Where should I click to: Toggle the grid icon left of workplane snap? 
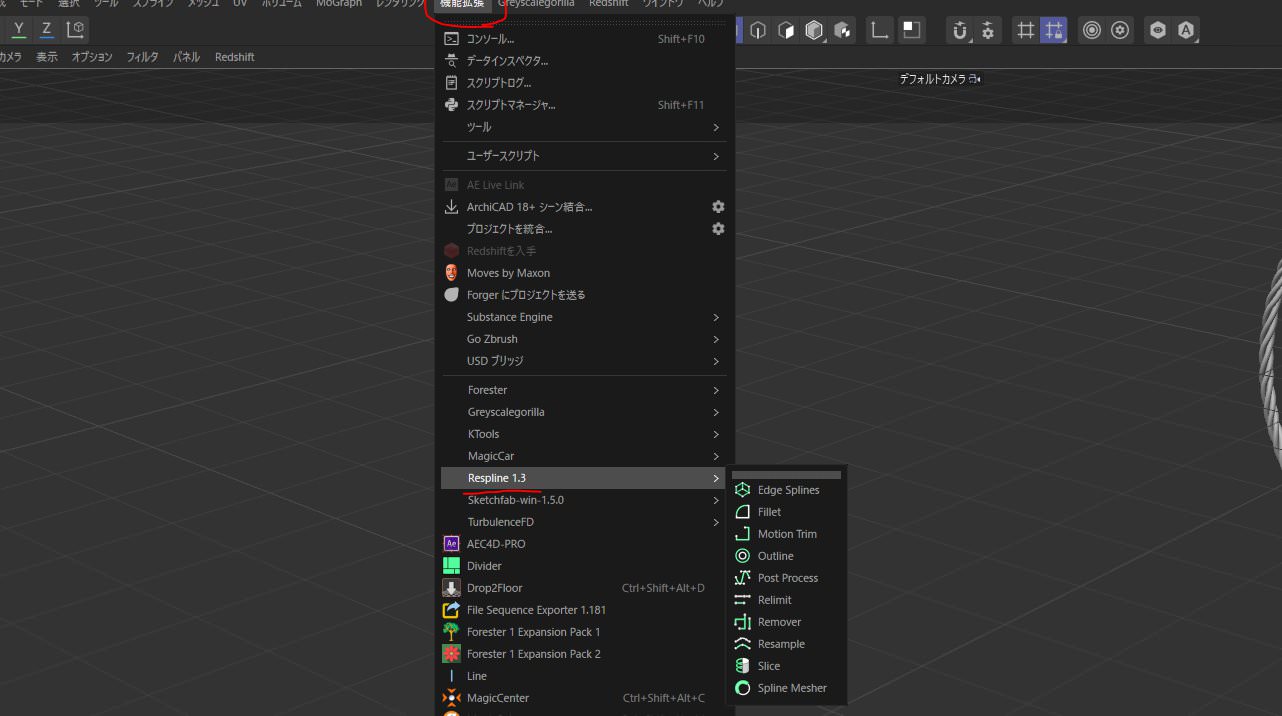pyautogui.click(x=1025, y=31)
